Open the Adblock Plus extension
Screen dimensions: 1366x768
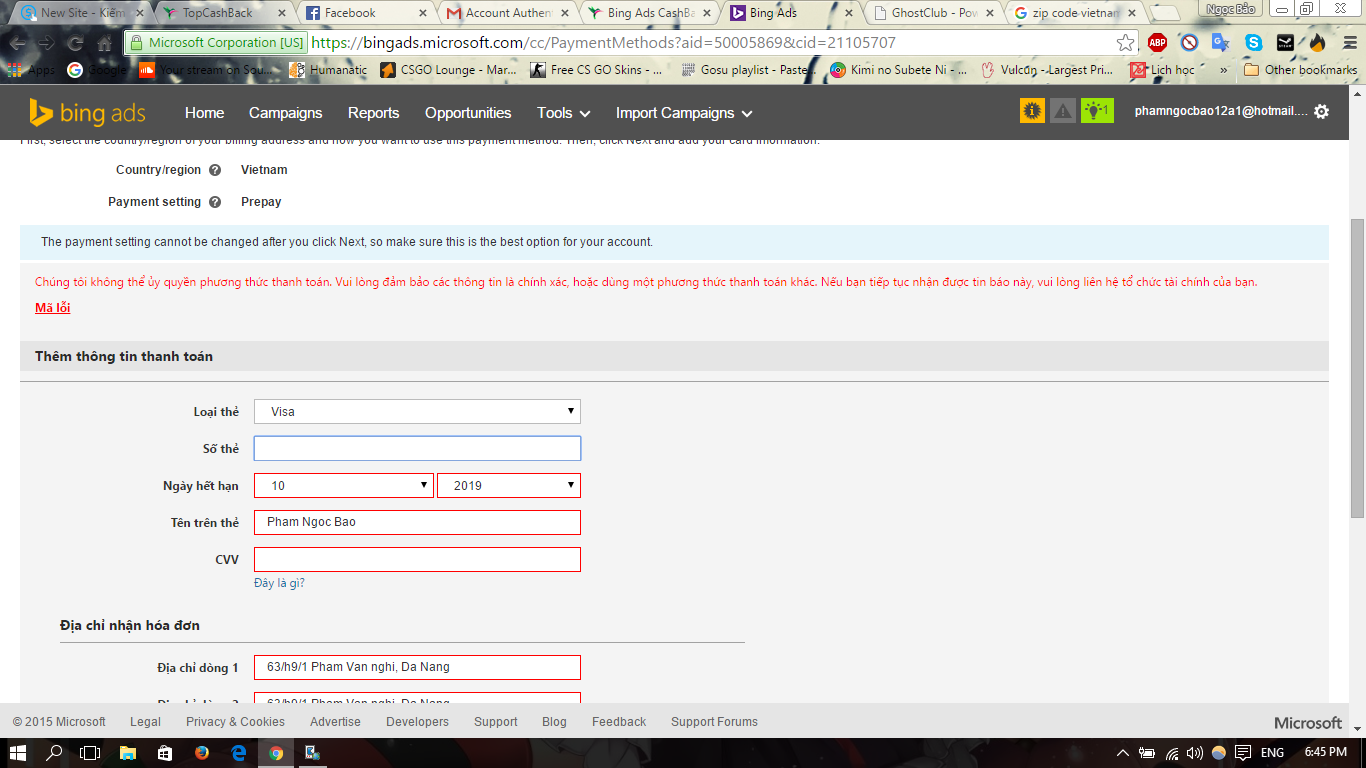point(1157,43)
